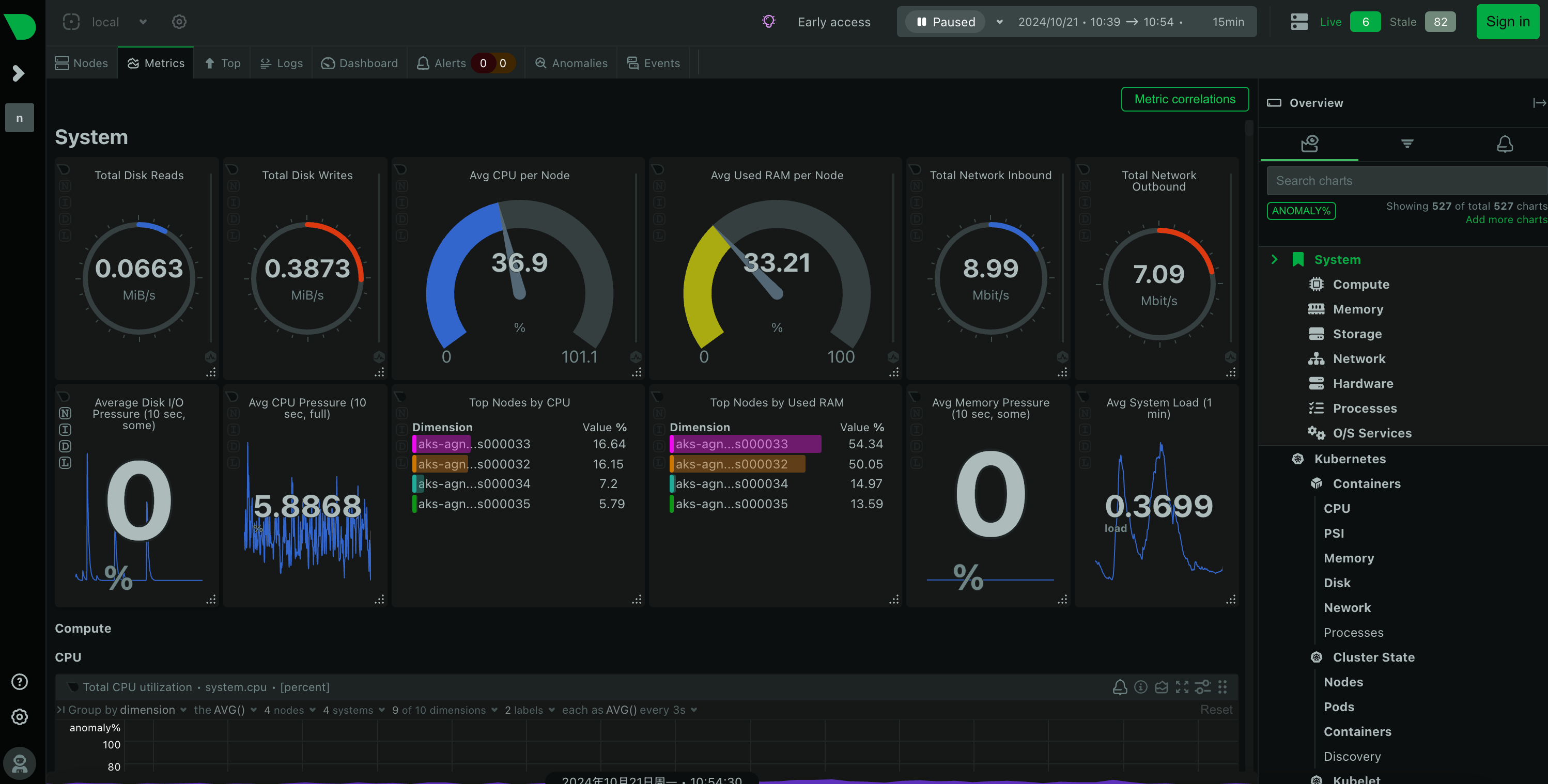Open the info icon on Total CPU utilization chart
This screenshot has width=1548, height=784.
coord(1140,687)
